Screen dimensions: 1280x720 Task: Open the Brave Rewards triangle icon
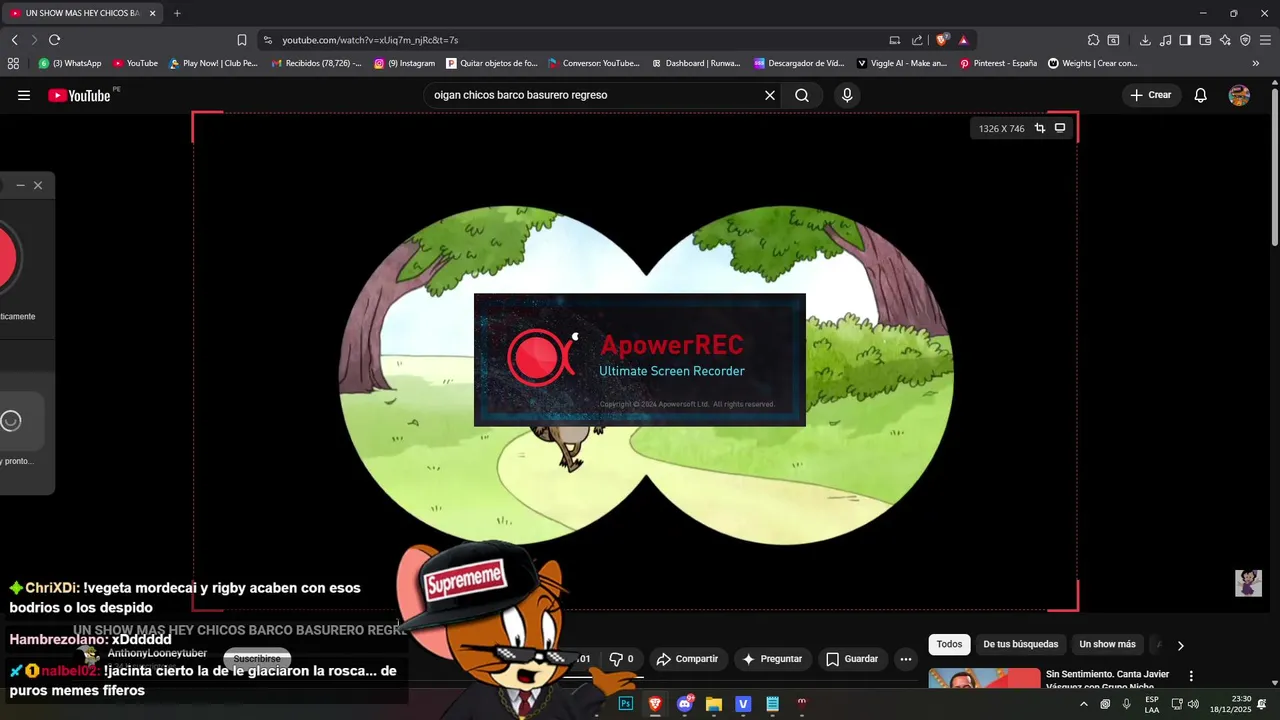point(963,40)
